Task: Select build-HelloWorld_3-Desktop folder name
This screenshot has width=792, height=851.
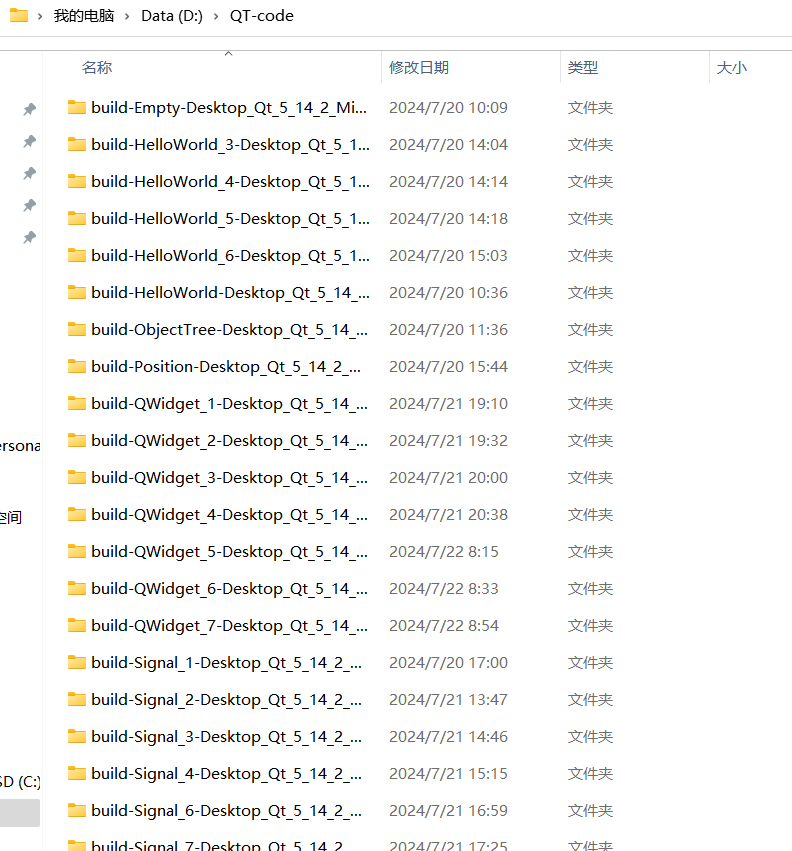Action: (x=230, y=144)
